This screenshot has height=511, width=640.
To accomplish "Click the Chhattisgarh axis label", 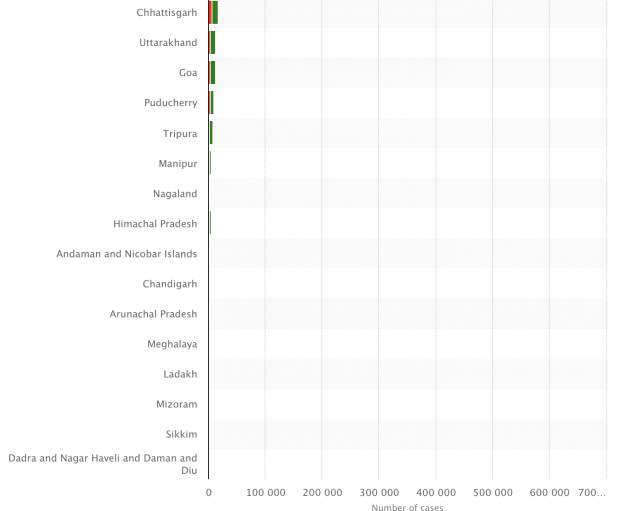I will point(167,13).
